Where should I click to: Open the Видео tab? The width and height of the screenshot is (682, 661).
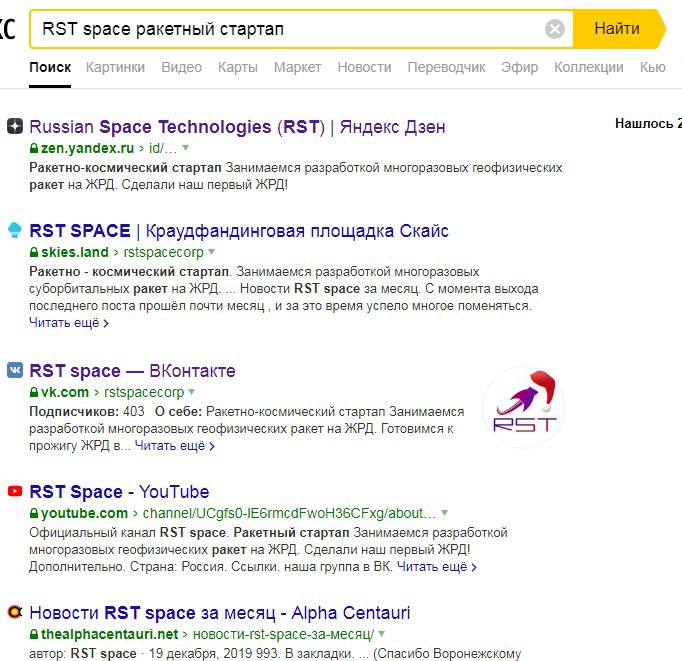coord(181,67)
